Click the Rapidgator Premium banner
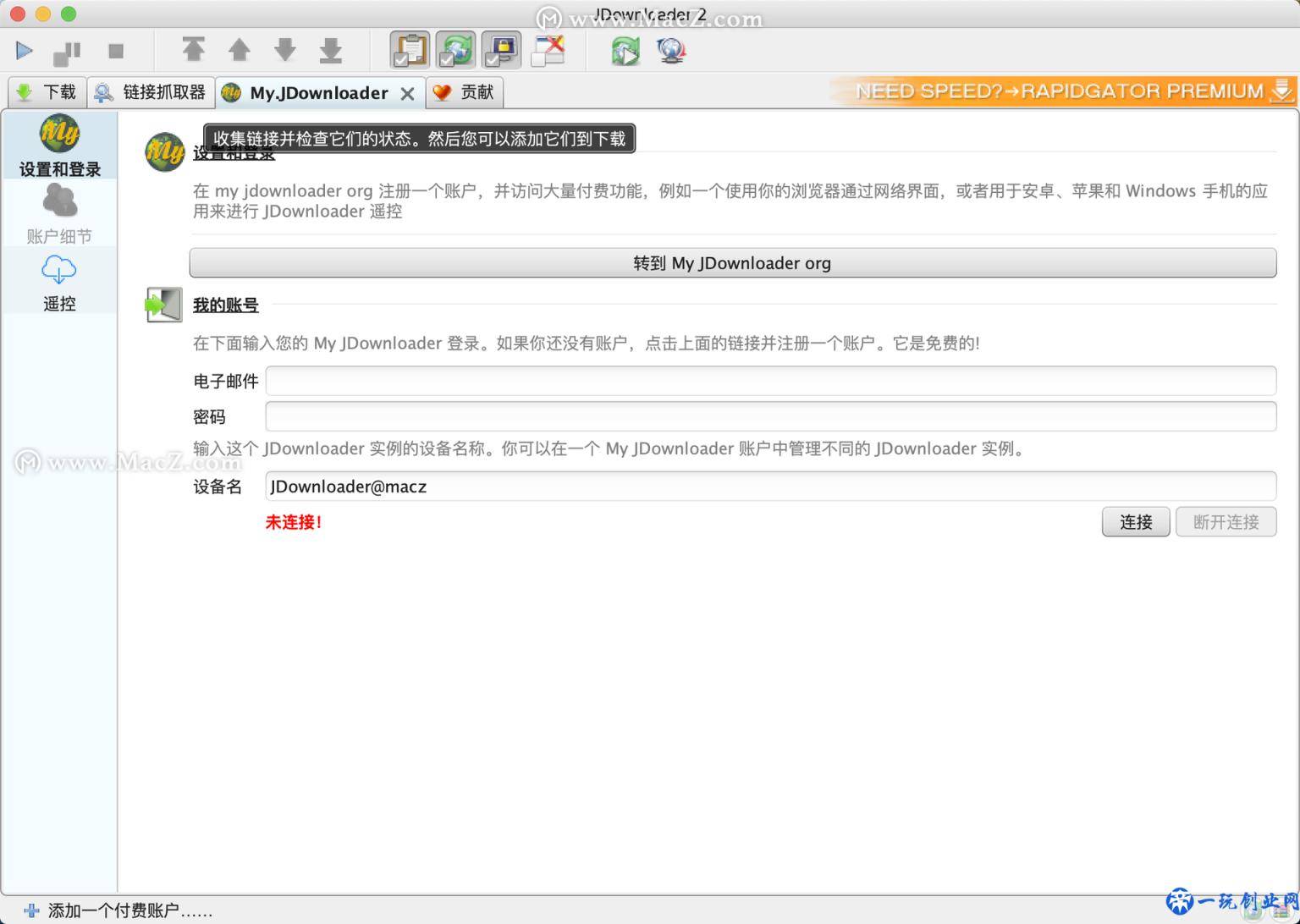The width and height of the screenshot is (1300, 924). [x=1063, y=91]
